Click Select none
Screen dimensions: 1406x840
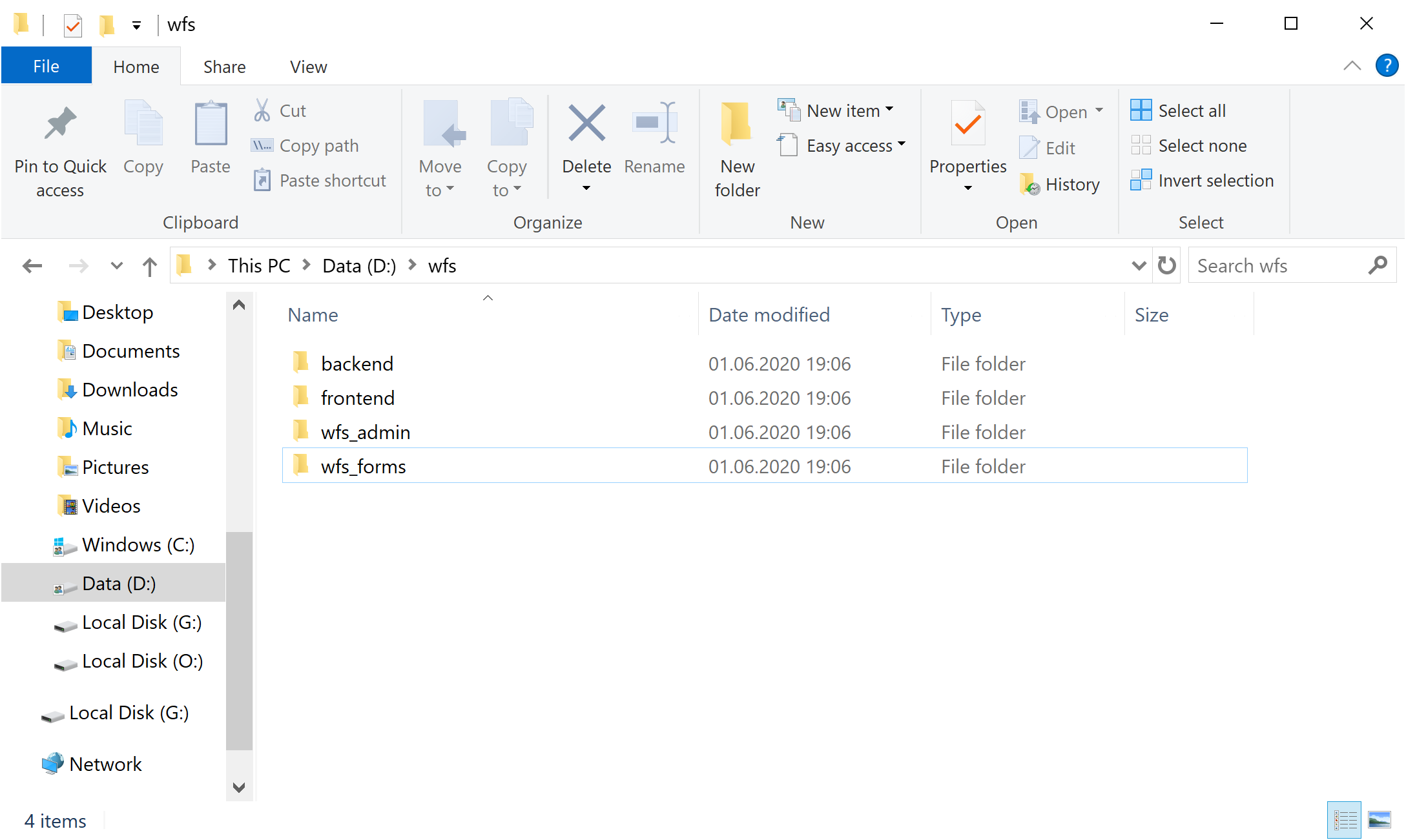(1188, 145)
